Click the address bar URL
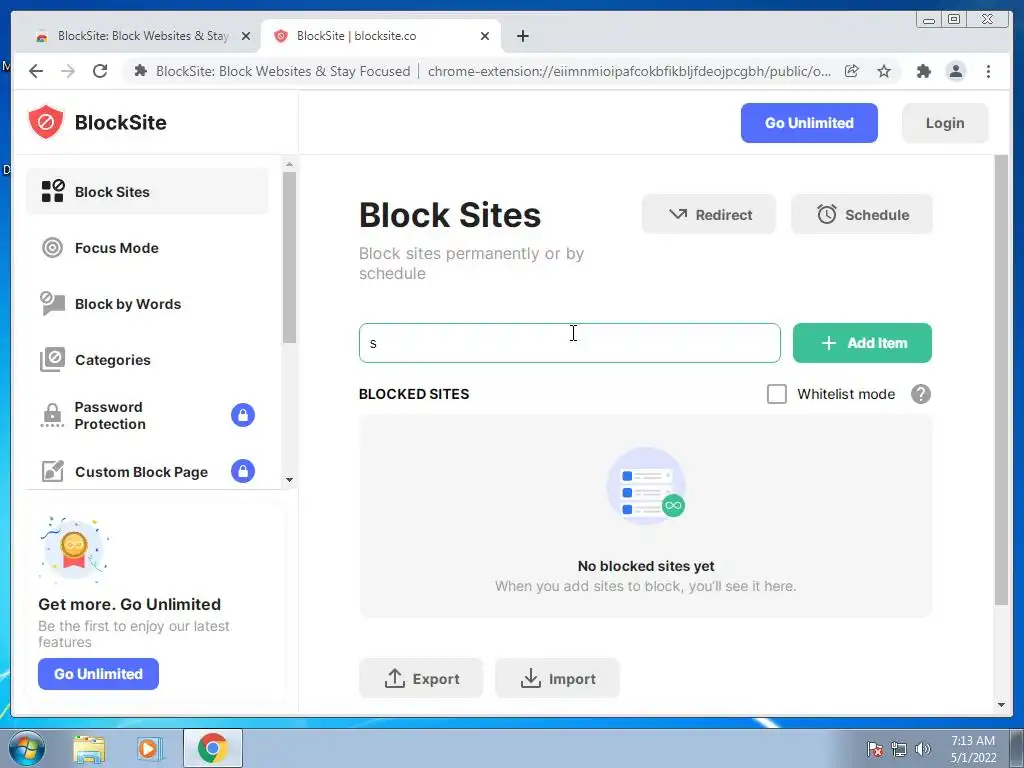1024x768 pixels. (629, 71)
